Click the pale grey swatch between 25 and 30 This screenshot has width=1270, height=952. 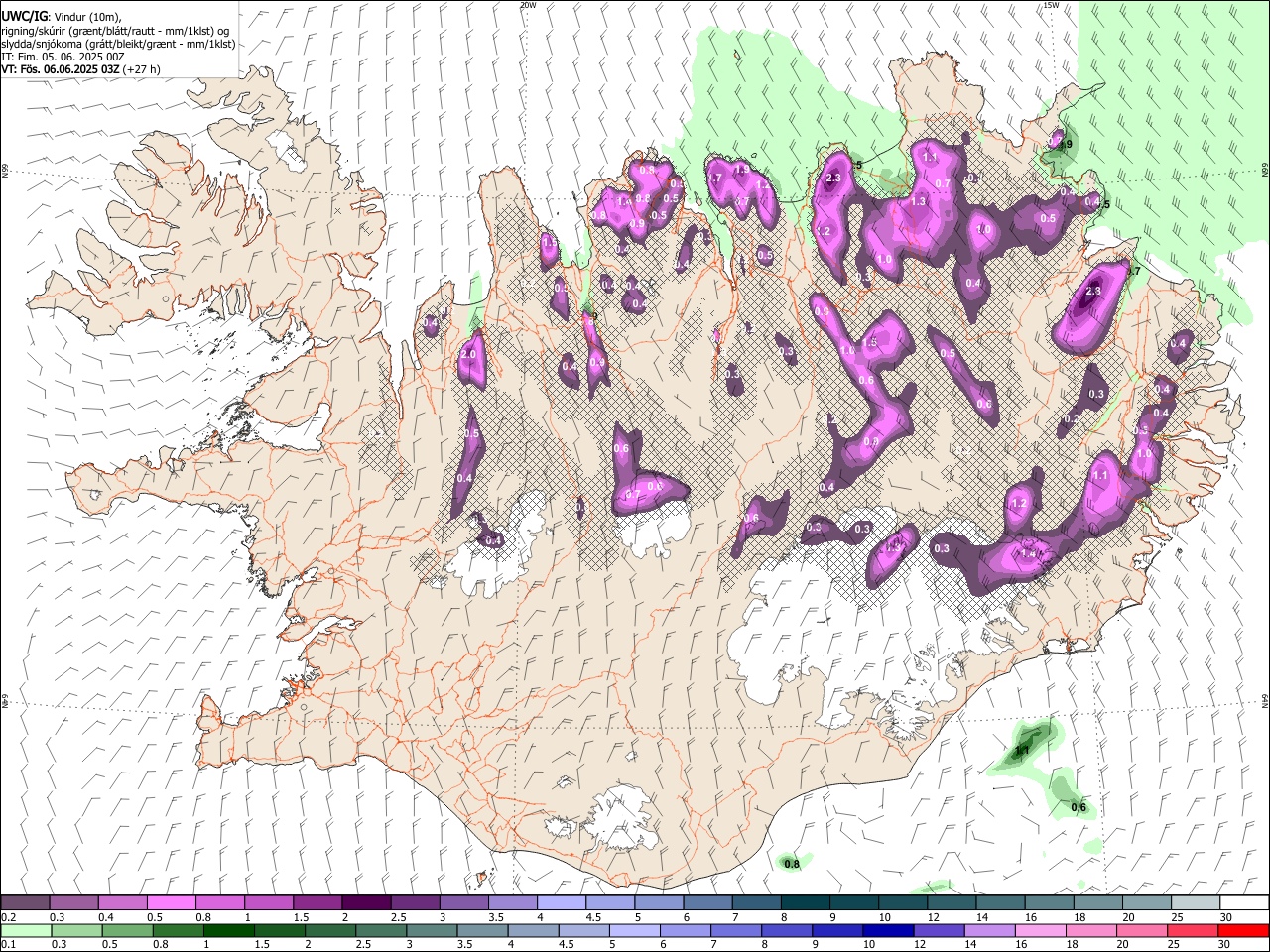[x=1195, y=903]
